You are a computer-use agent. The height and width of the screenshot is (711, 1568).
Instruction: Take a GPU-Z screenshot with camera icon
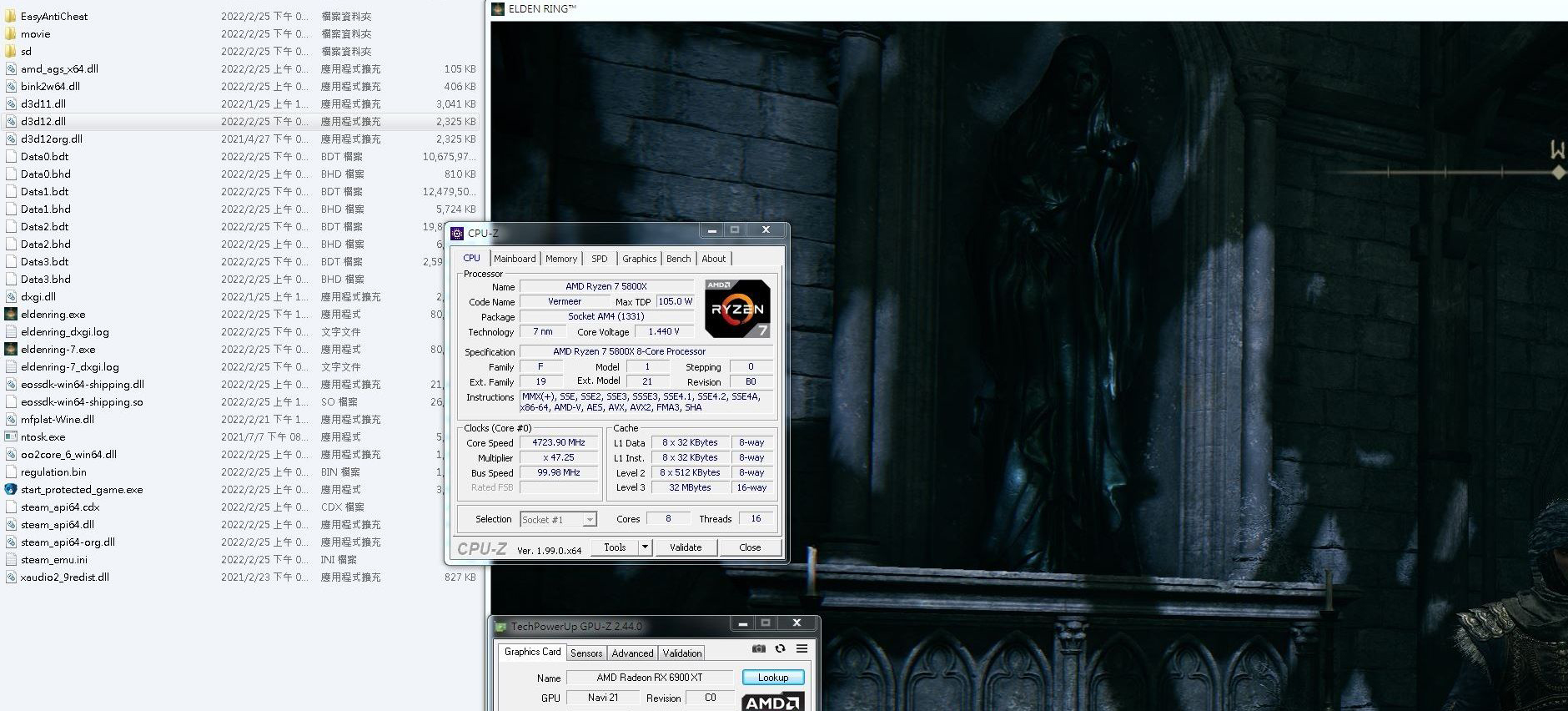[x=758, y=648]
